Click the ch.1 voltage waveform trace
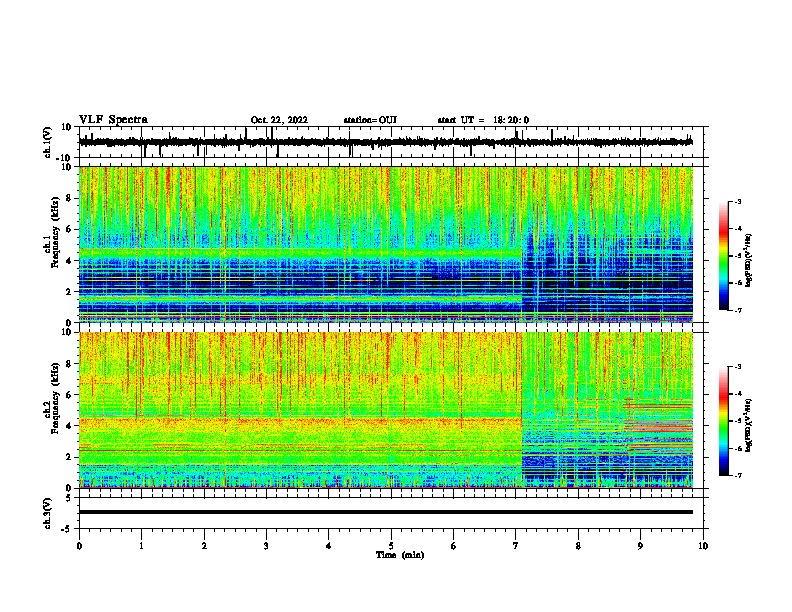792x612 pixels. point(385,142)
